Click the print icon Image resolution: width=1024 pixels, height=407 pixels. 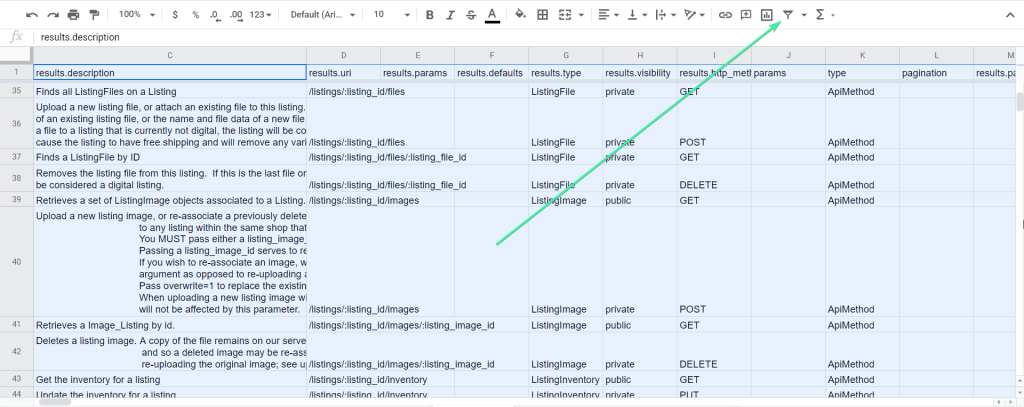click(73, 14)
